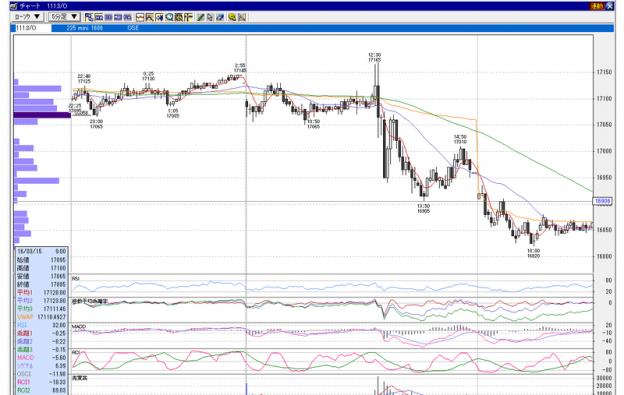Click the third window layout toolbar icon
Screen dimensions: 624x395
point(108,17)
